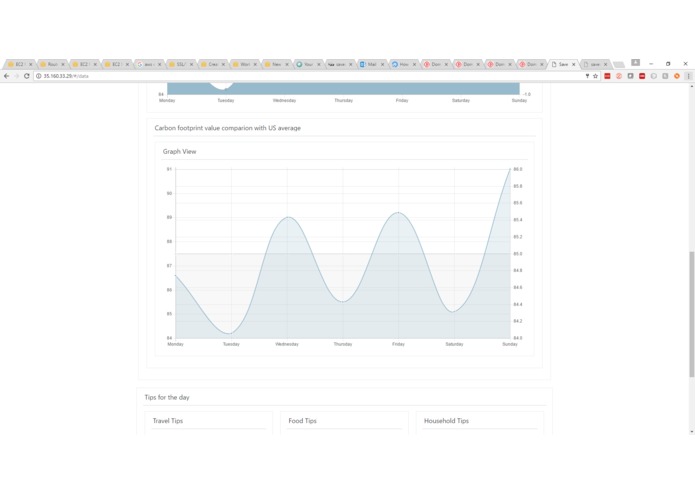Click the '85.4' value on the right axis
This screenshot has height=494, width=695.
(518, 220)
